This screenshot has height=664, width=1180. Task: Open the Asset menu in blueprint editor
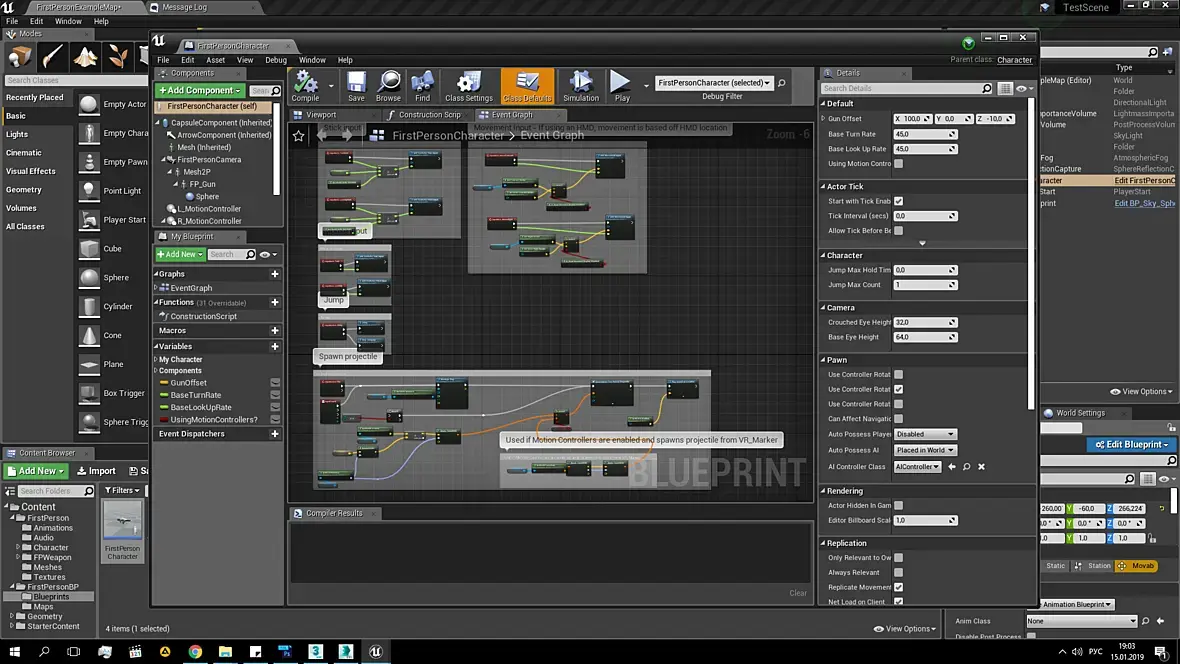(216, 60)
